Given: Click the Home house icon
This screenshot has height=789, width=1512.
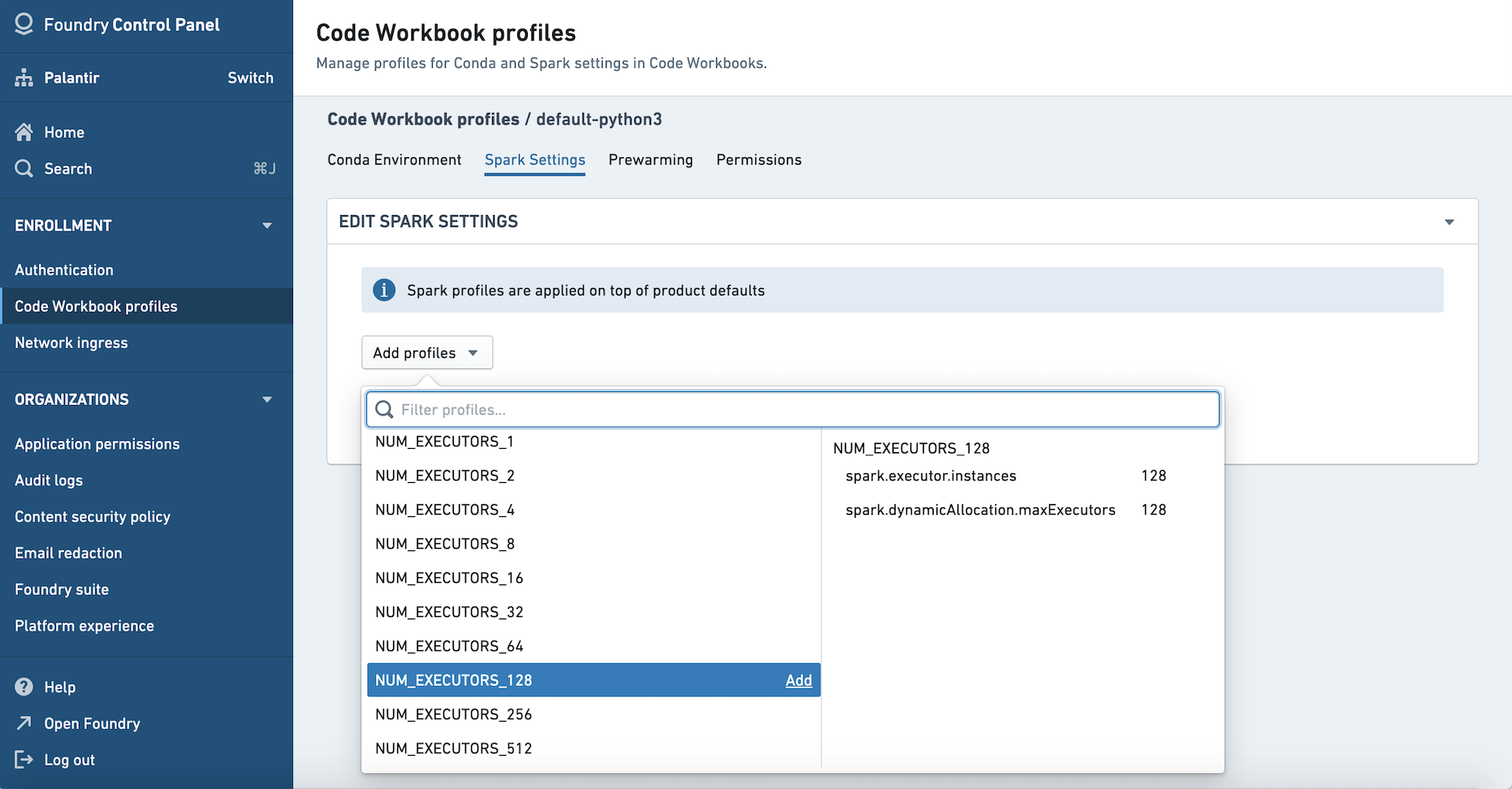Looking at the screenshot, I should (x=24, y=132).
